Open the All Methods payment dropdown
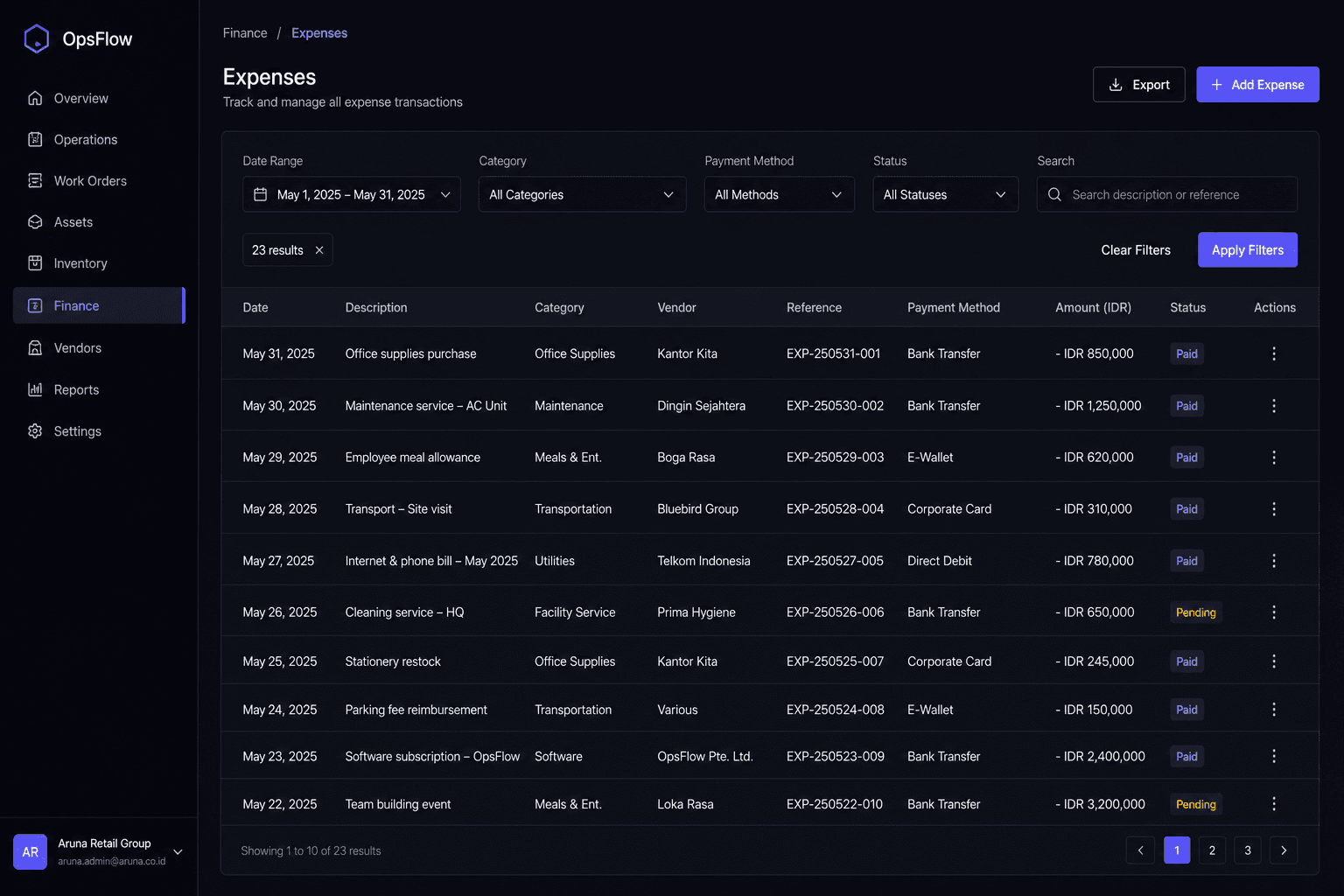The width and height of the screenshot is (1344, 896). tap(779, 194)
